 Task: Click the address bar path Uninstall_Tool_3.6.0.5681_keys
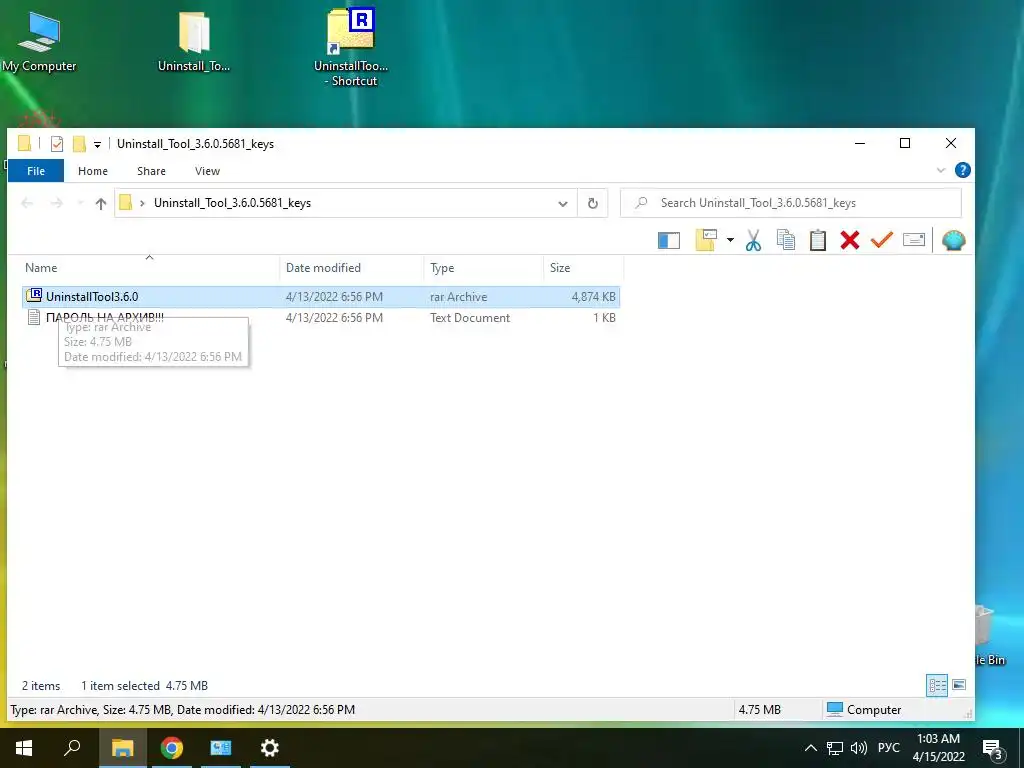(232, 203)
